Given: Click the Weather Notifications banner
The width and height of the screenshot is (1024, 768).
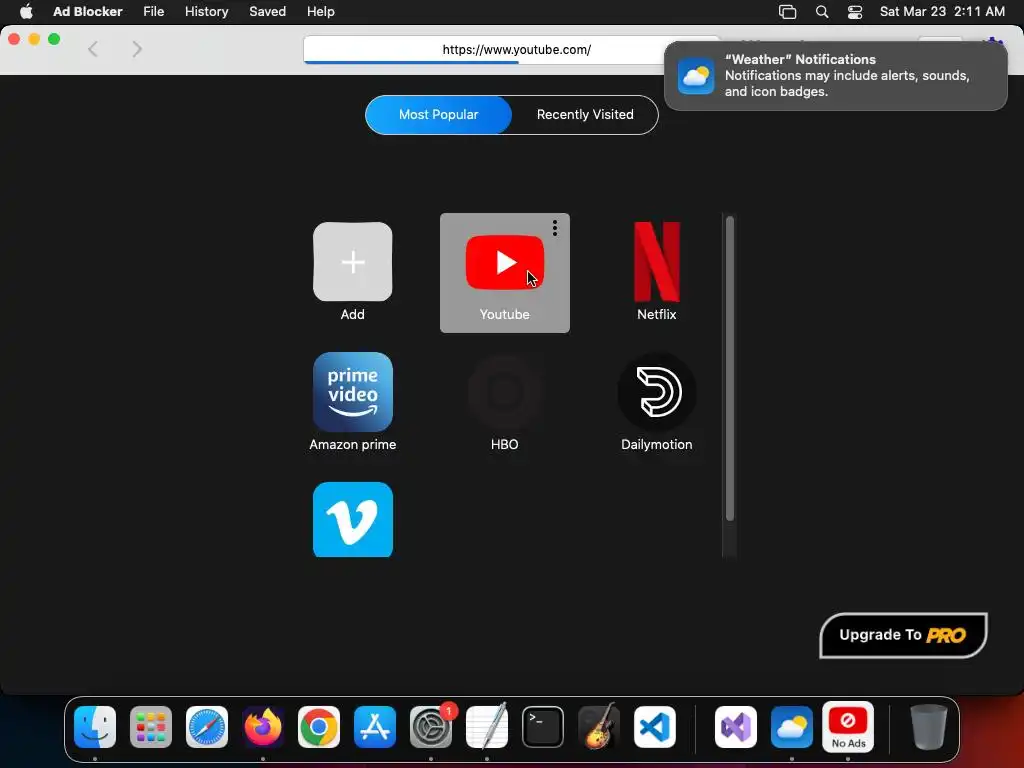Looking at the screenshot, I should pyautogui.click(x=835, y=76).
